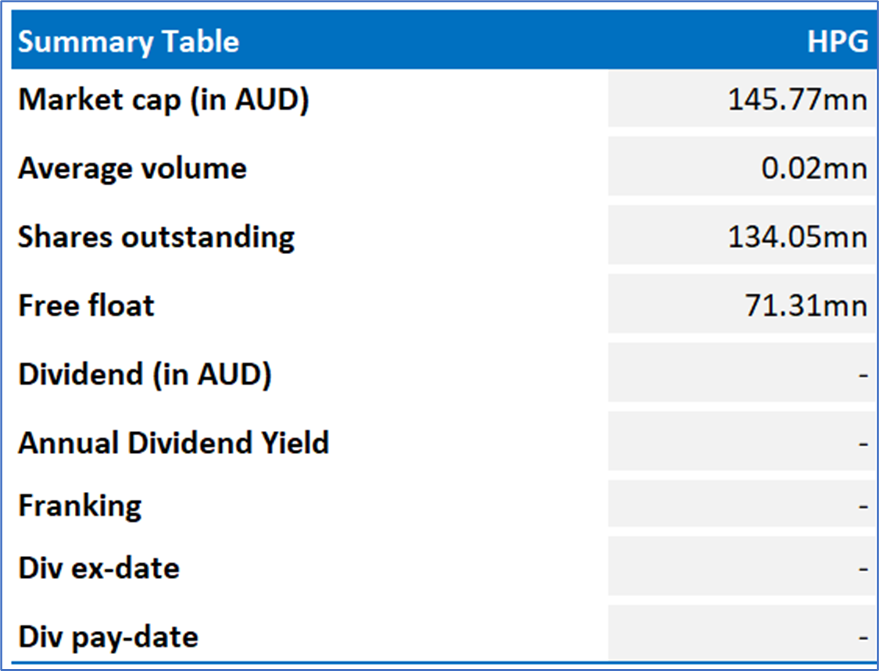Select the 0.02mn average volume value
This screenshot has width=879, height=671.
pos(813,169)
